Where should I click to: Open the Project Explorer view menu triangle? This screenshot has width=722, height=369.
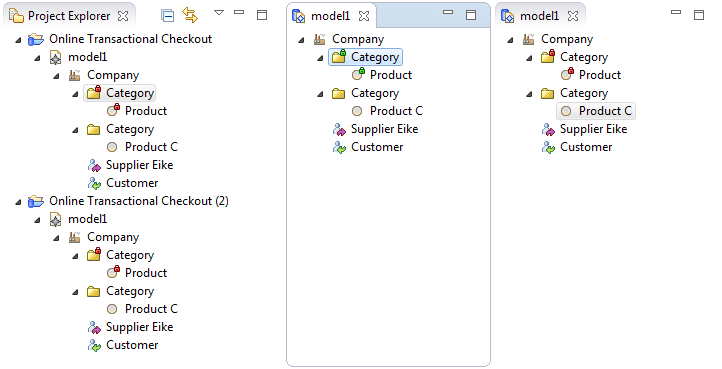coord(219,12)
